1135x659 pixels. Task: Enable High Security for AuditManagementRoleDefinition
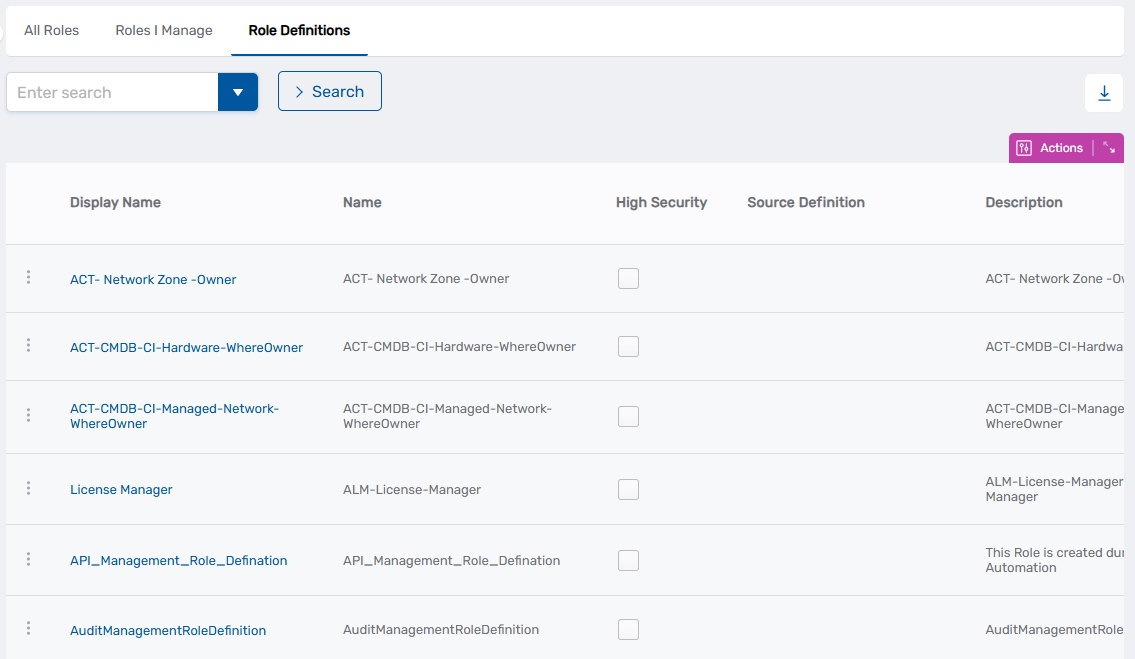[628, 629]
